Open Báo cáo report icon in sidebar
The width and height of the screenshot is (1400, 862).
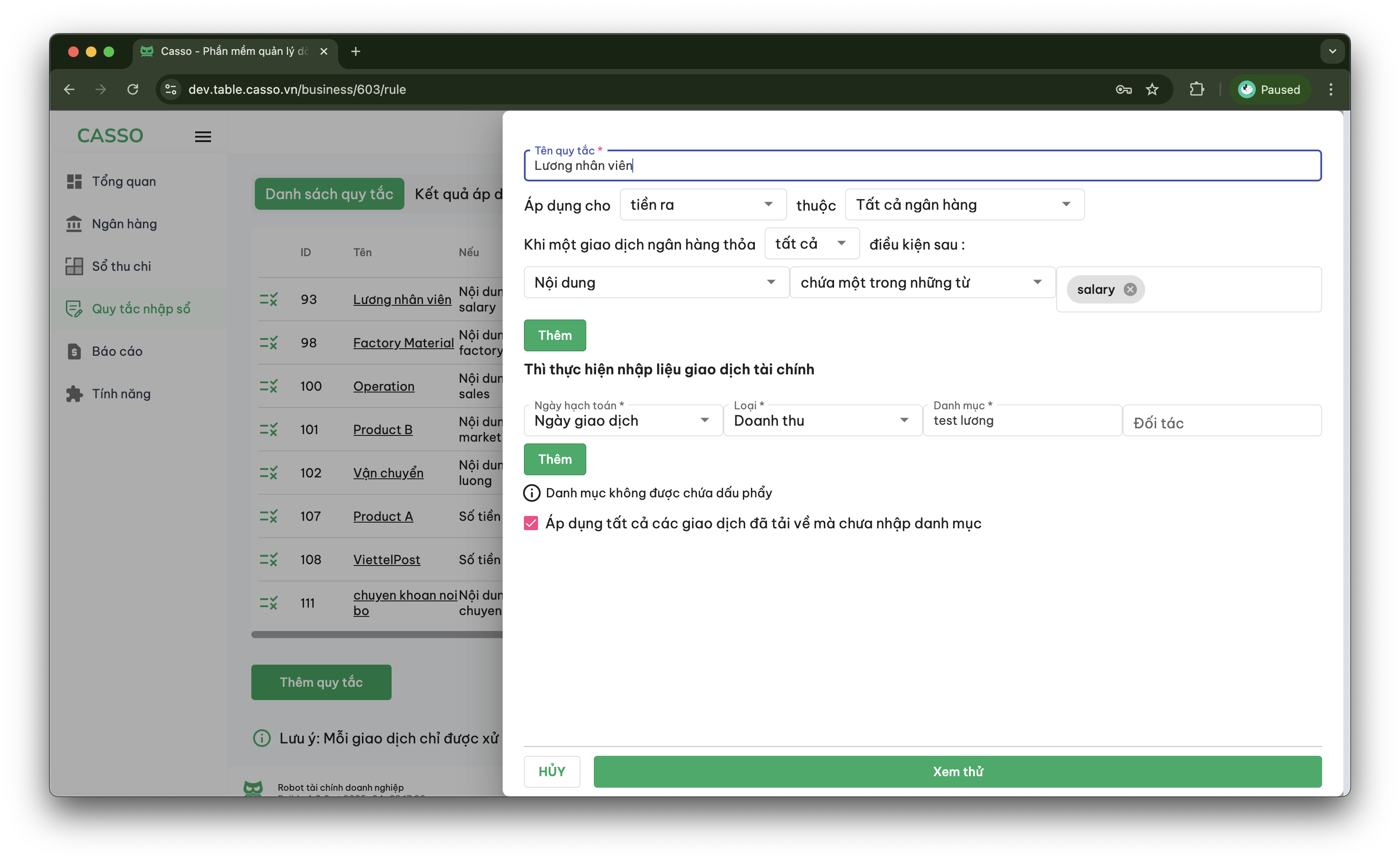(74, 351)
